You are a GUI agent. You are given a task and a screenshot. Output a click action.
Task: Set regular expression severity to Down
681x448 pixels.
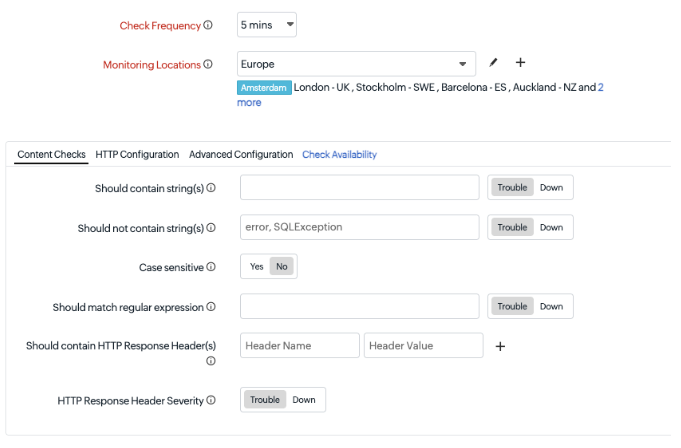pyautogui.click(x=552, y=306)
